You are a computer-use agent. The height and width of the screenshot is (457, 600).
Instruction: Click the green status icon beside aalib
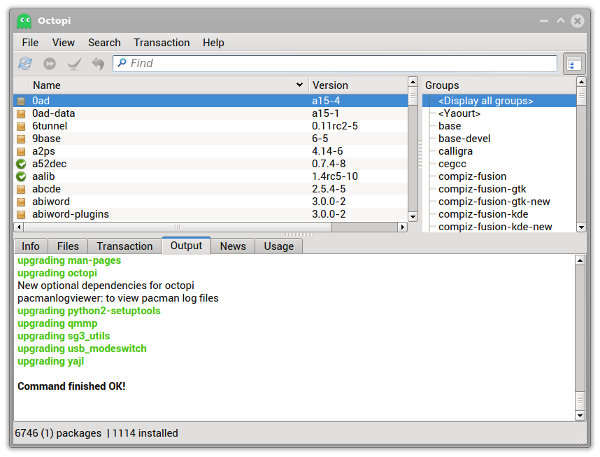coord(21,176)
